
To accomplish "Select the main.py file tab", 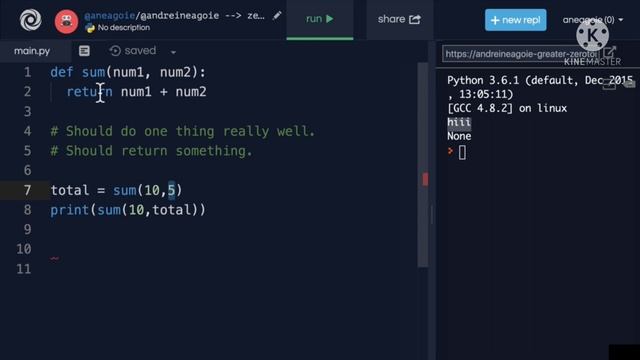I will [x=32, y=51].
